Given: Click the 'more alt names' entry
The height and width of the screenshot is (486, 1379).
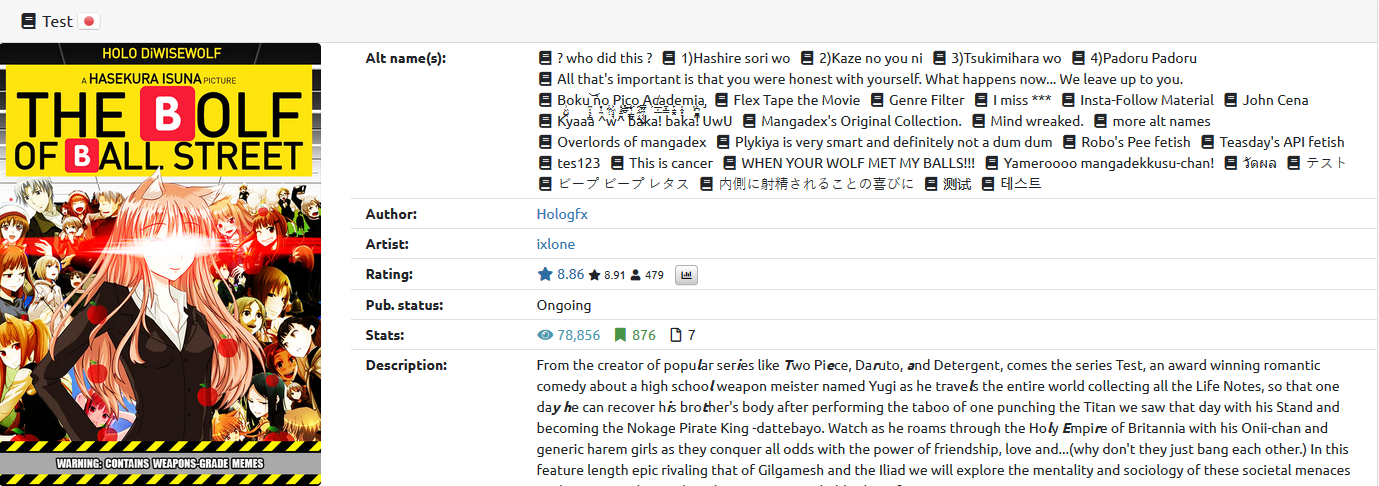Looking at the screenshot, I should 1161,121.
